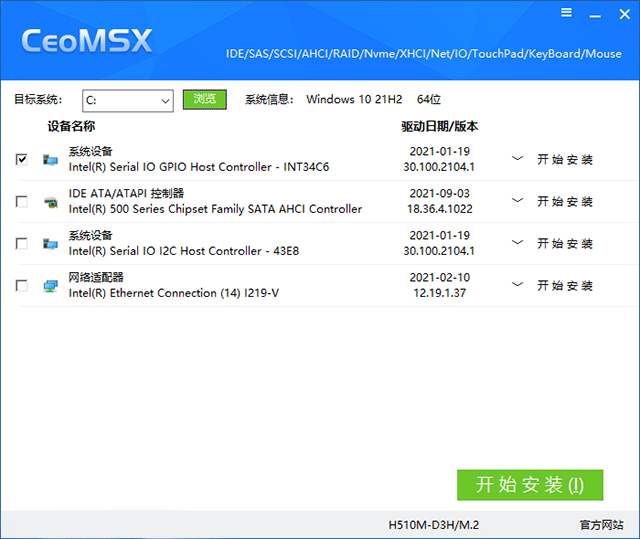Click the SATA AHCI Controller device icon
The height and width of the screenshot is (539, 640).
(x=50, y=202)
